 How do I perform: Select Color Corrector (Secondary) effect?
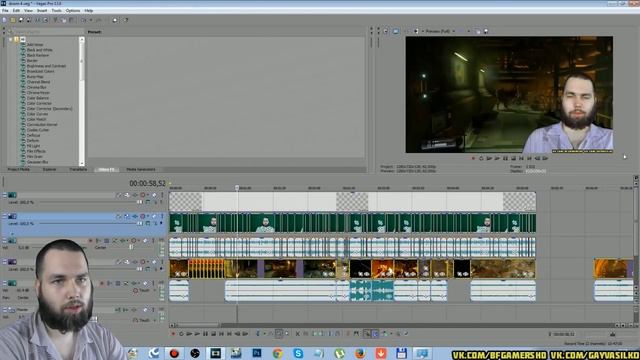click(x=49, y=109)
